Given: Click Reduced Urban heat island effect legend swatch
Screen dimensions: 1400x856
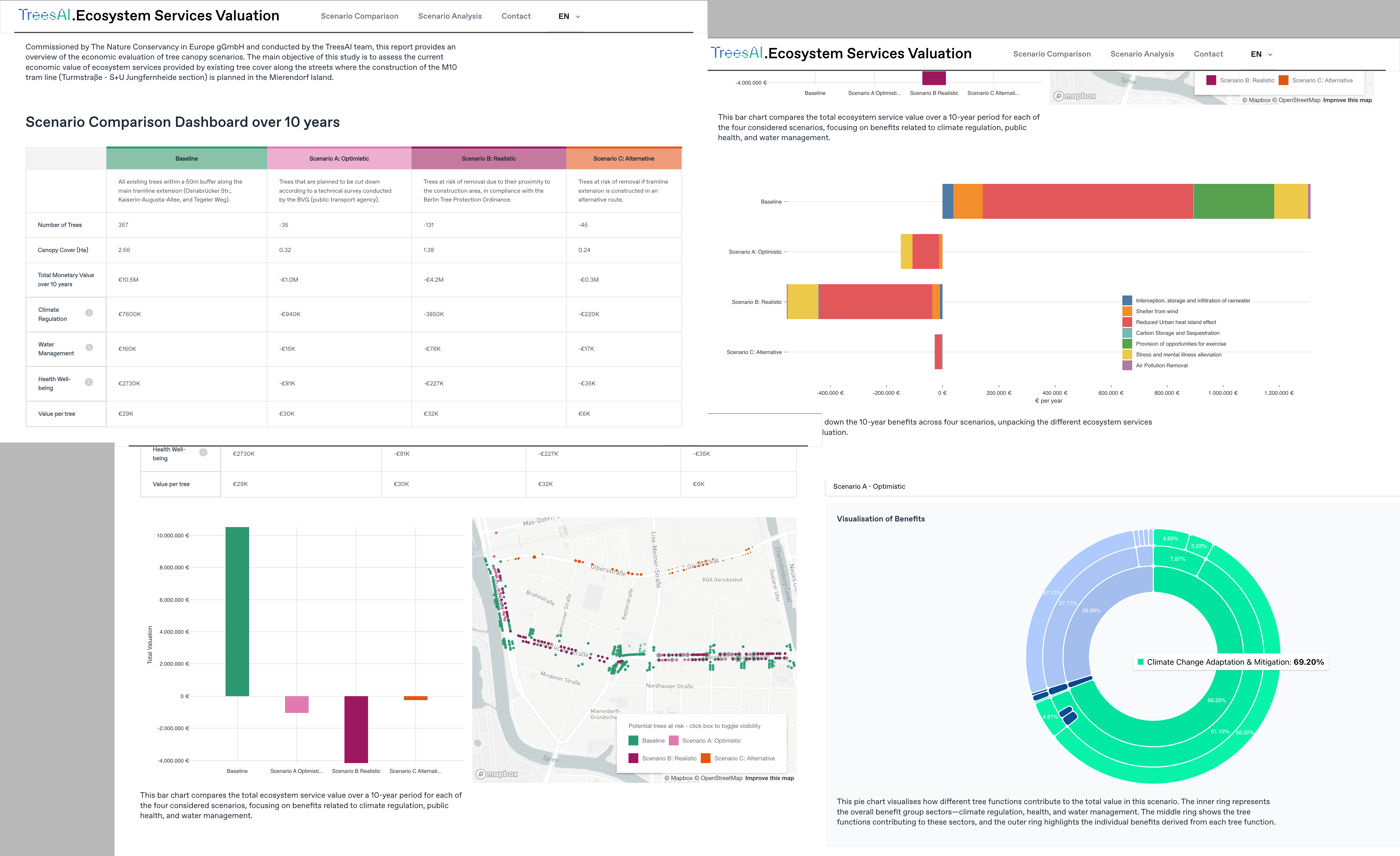Looking at the screenshot, I should tap(1127, 322).
